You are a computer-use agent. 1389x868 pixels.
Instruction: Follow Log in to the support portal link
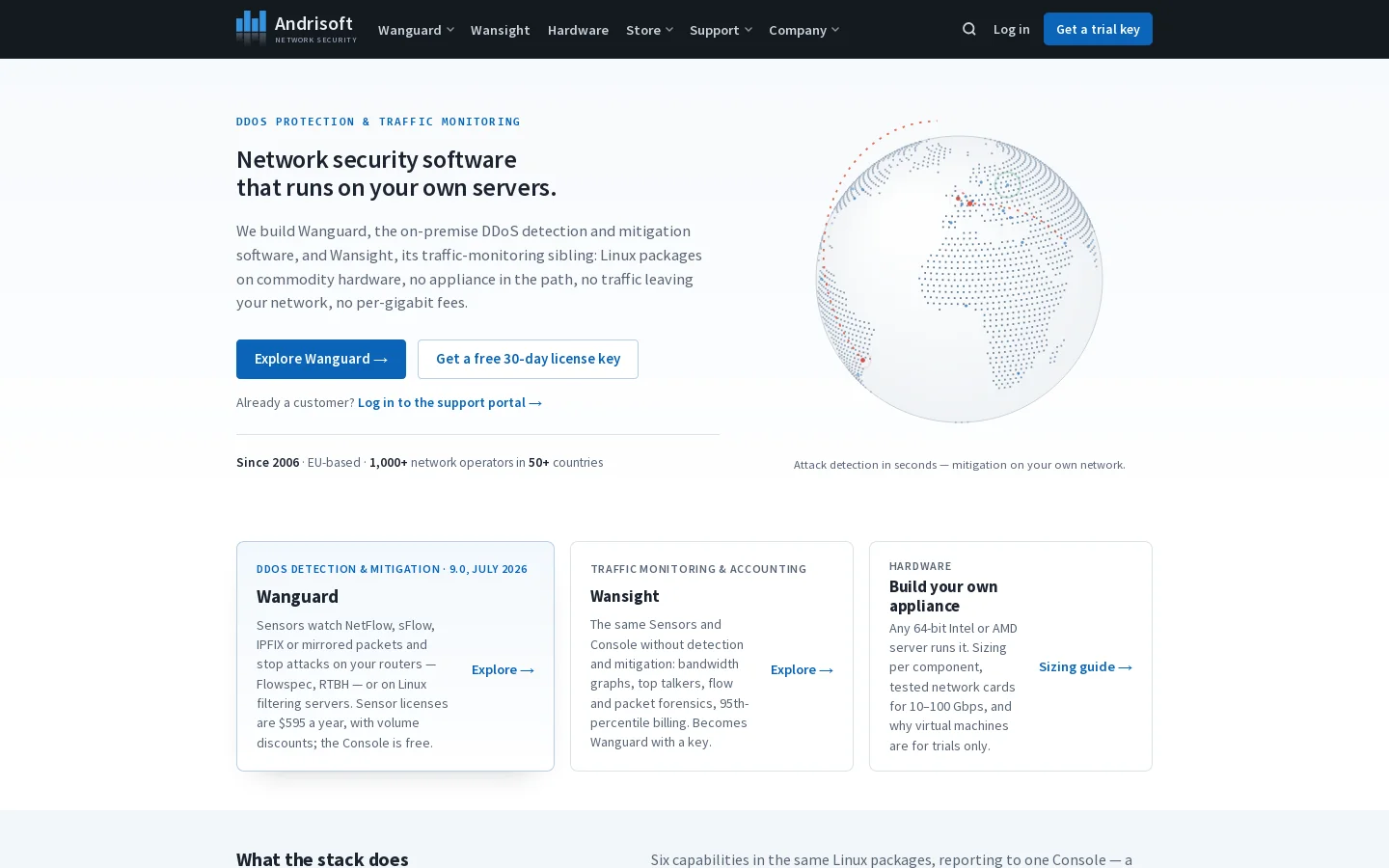tap(449, 402)
